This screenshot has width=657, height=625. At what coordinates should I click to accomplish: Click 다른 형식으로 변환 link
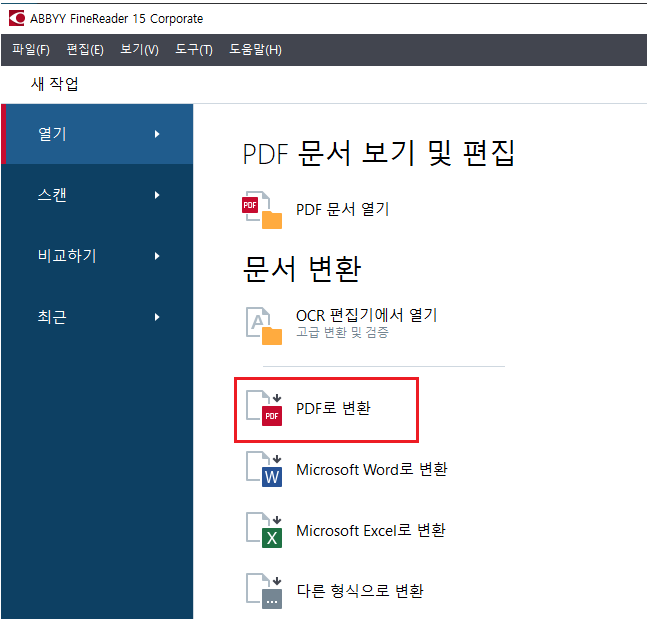tap(360, 591)
